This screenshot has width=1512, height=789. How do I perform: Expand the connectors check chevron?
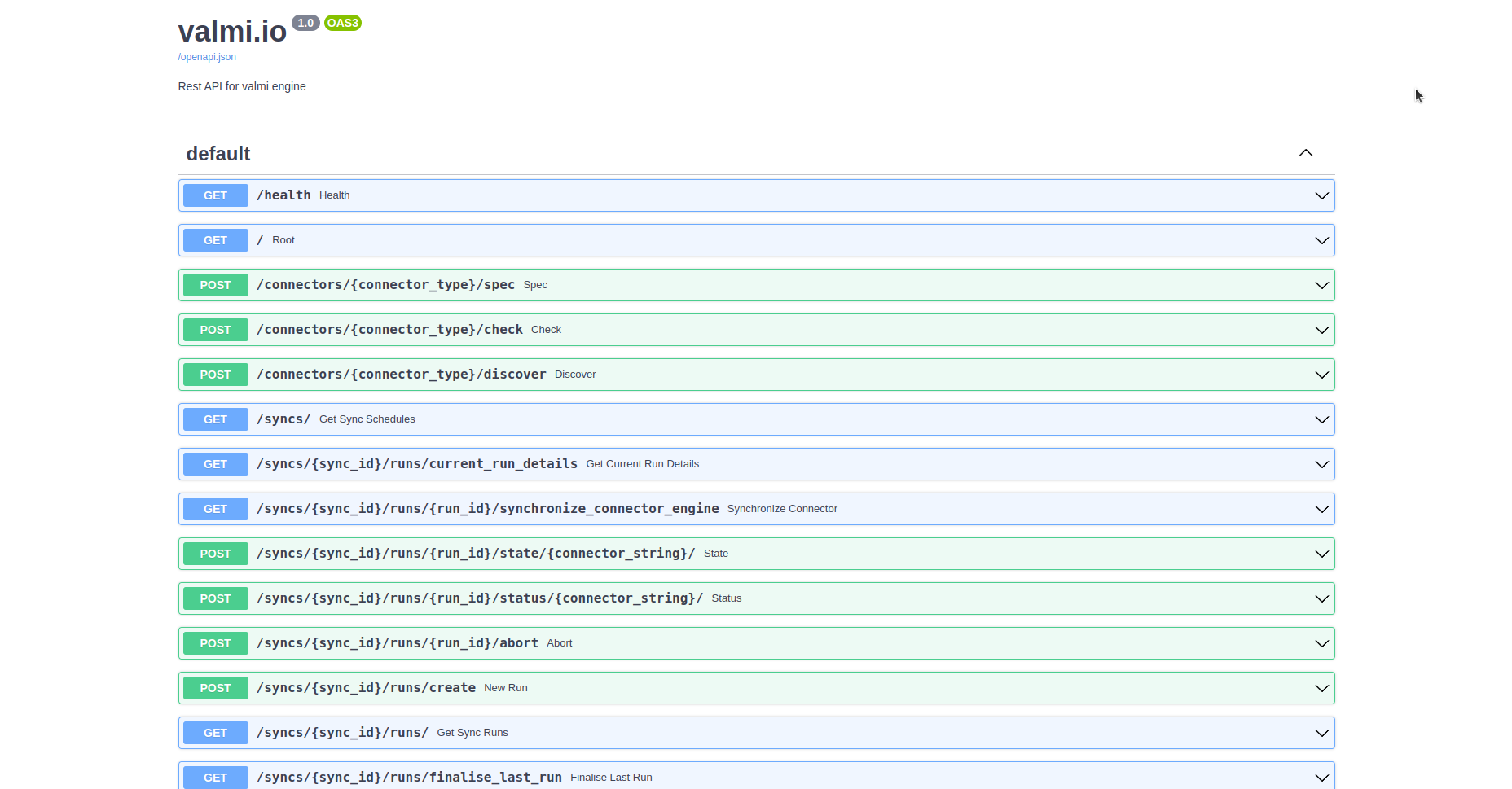coord(1321,330)
